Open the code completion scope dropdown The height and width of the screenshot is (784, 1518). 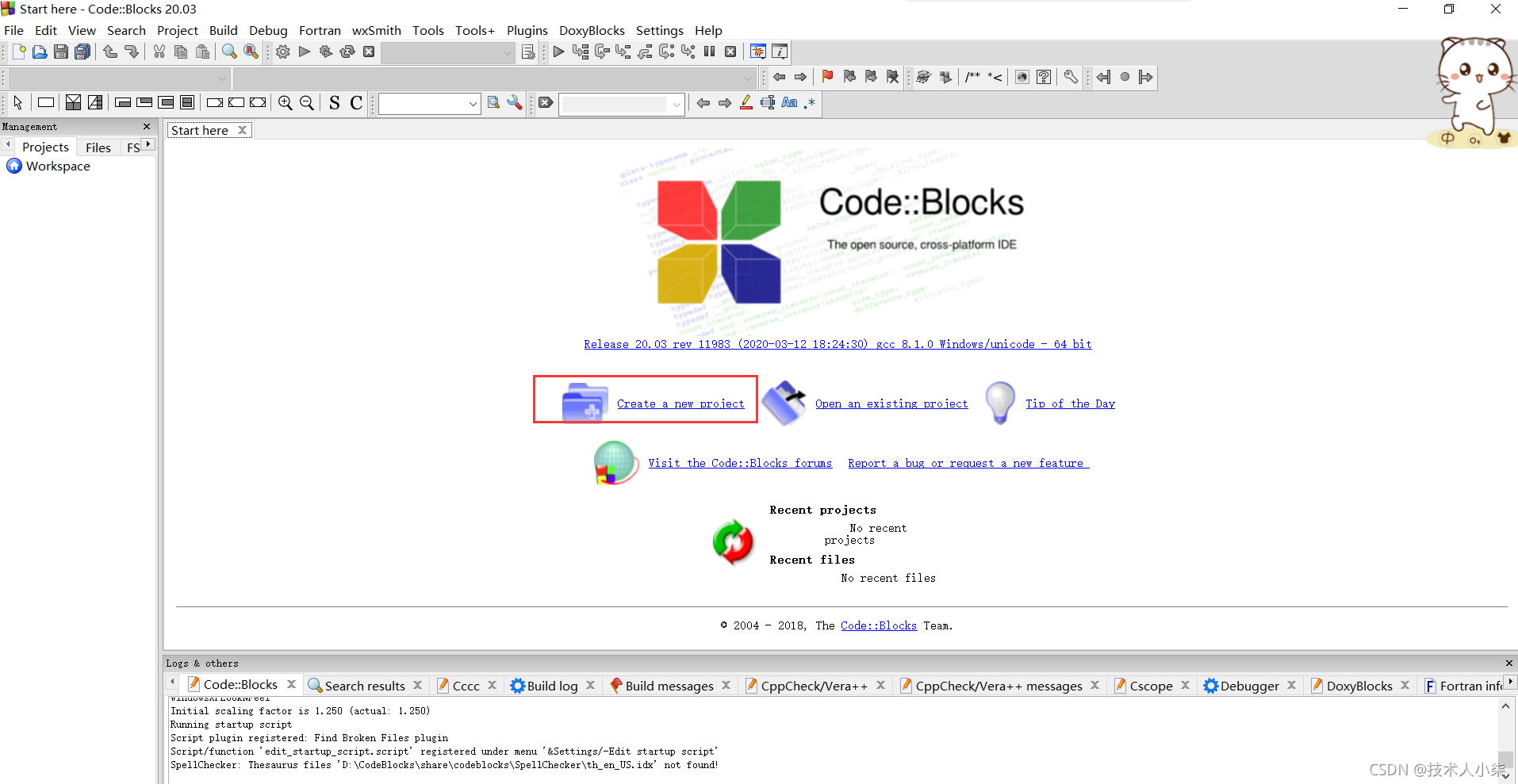tap(120, 78)
